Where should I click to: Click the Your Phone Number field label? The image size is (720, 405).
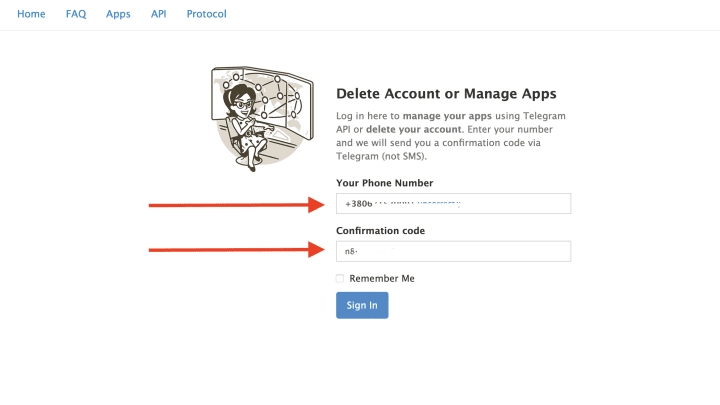tap(384, 183)
